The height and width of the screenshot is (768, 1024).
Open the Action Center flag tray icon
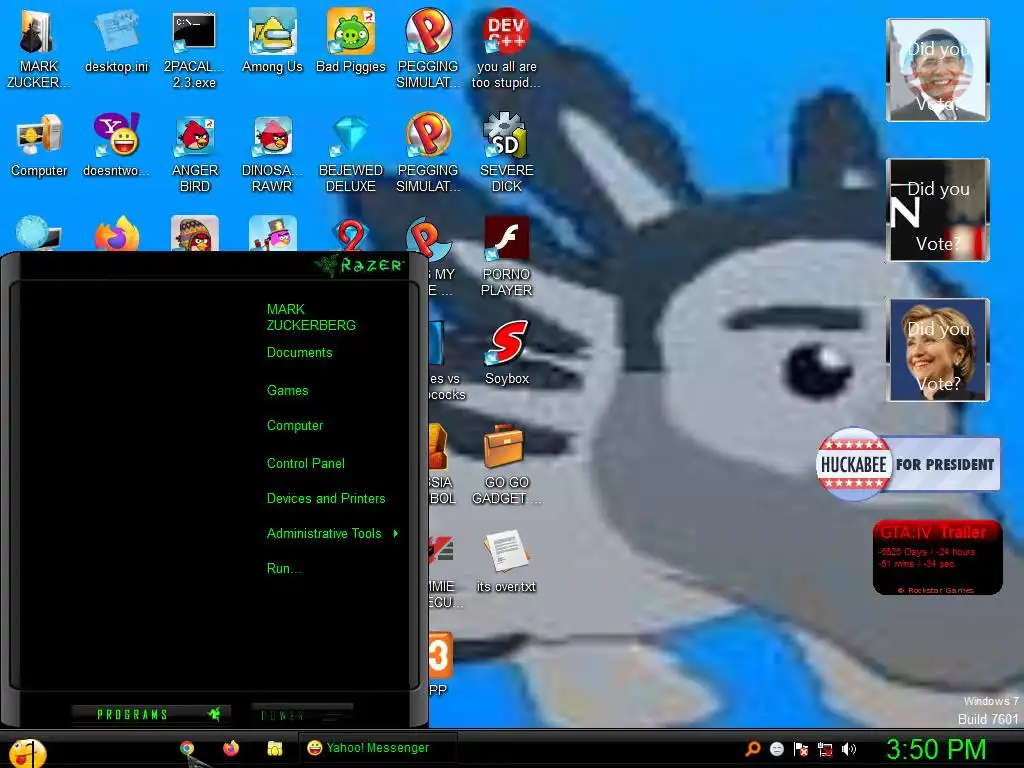[801, 748]
